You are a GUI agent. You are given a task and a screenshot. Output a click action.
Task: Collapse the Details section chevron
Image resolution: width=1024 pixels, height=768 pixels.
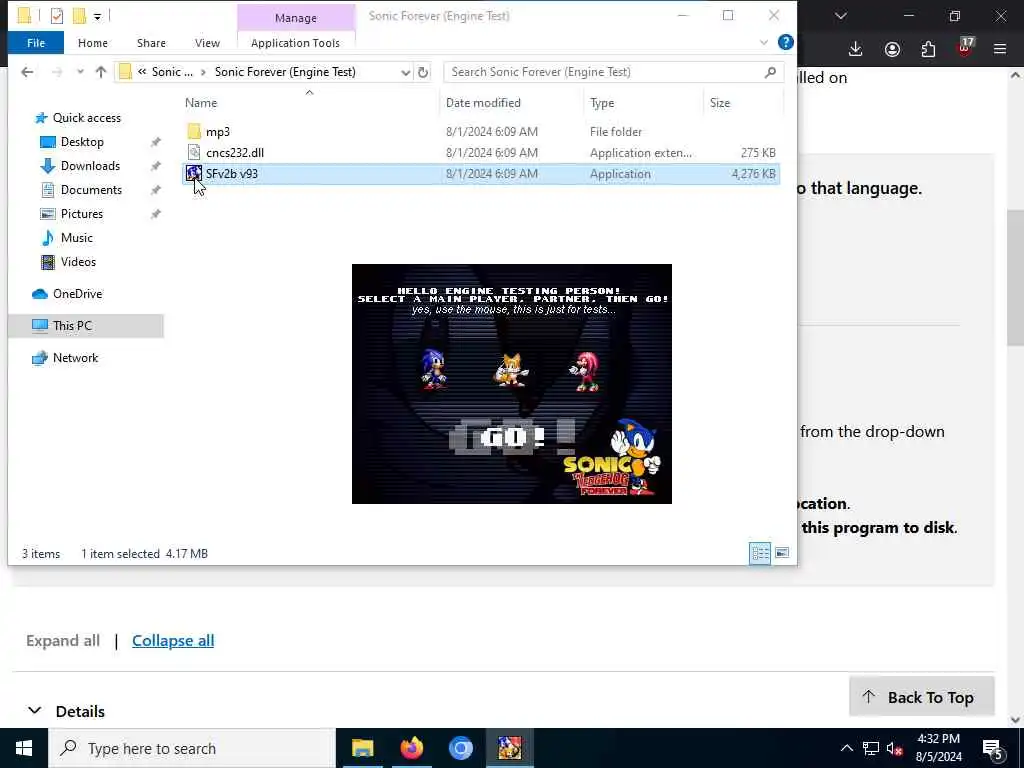(x=35, y=711)
